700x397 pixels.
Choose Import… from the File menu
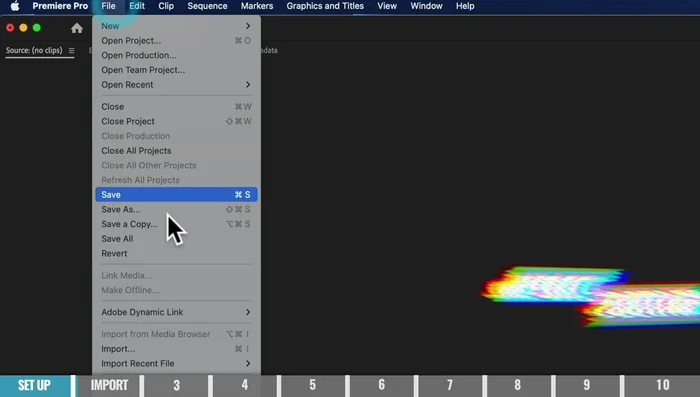coord(176,349)
